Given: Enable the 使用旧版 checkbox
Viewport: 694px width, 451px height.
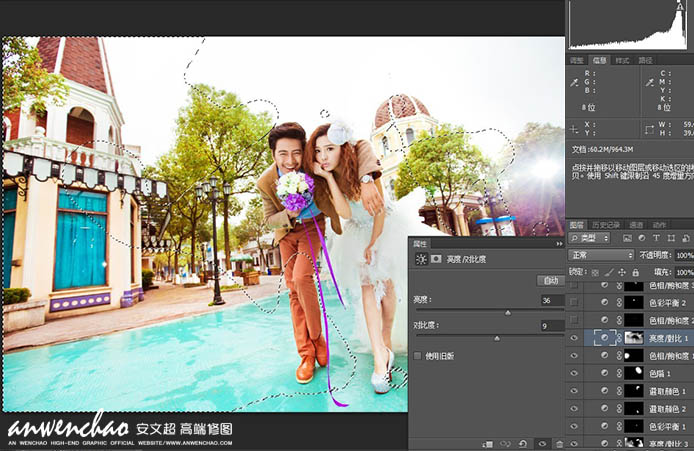Looking at the screenshot, I should coord(418,356).
